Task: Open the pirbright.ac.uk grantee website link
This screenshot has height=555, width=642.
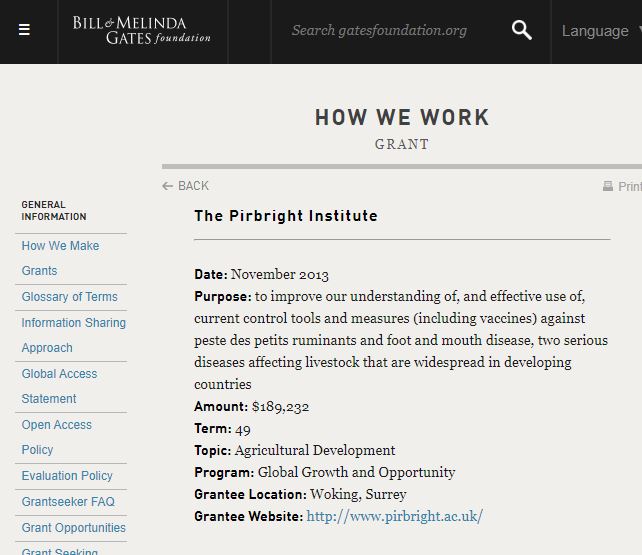Action: click(394, 516)
